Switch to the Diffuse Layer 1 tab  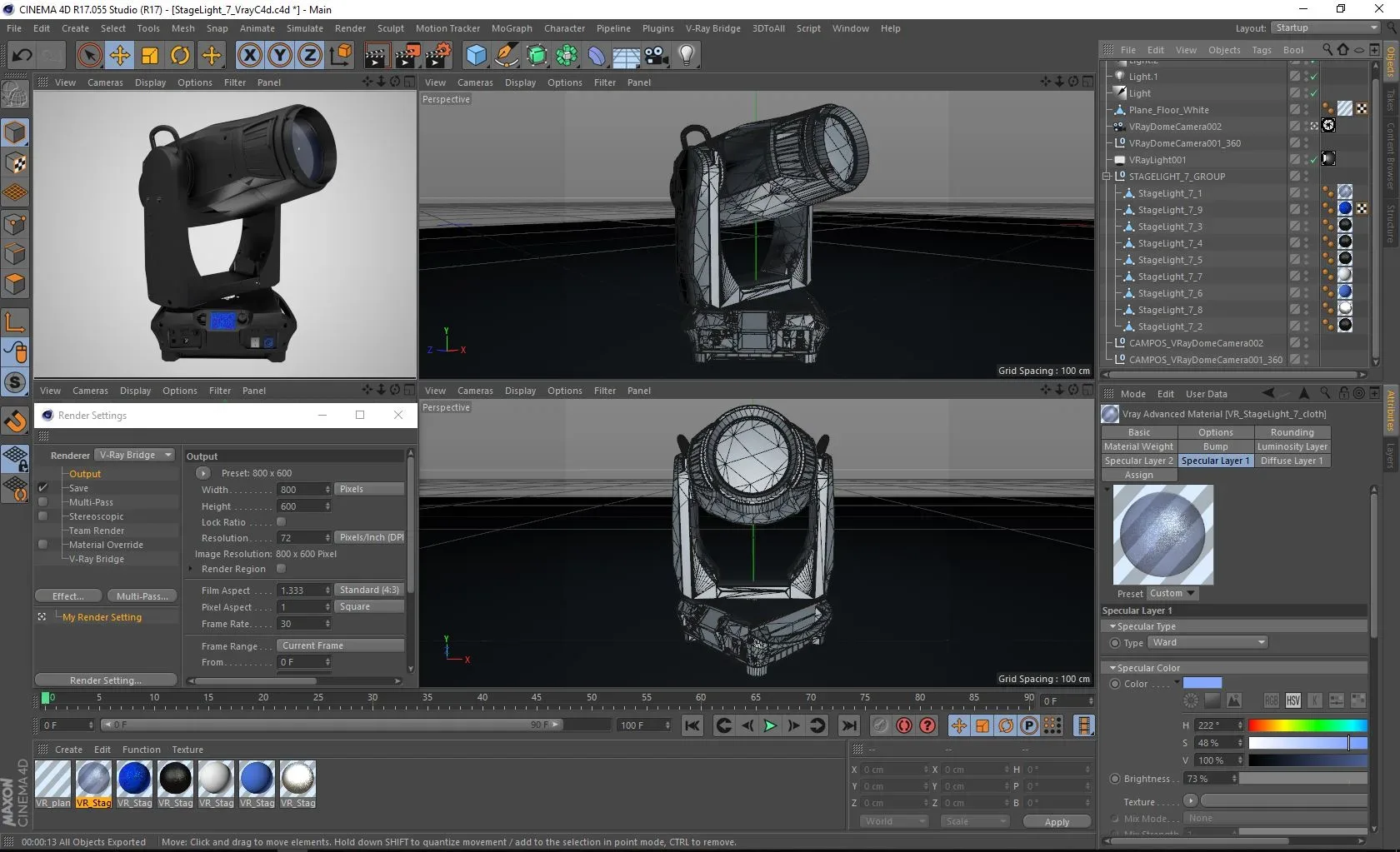click(x=1292, y=461)
